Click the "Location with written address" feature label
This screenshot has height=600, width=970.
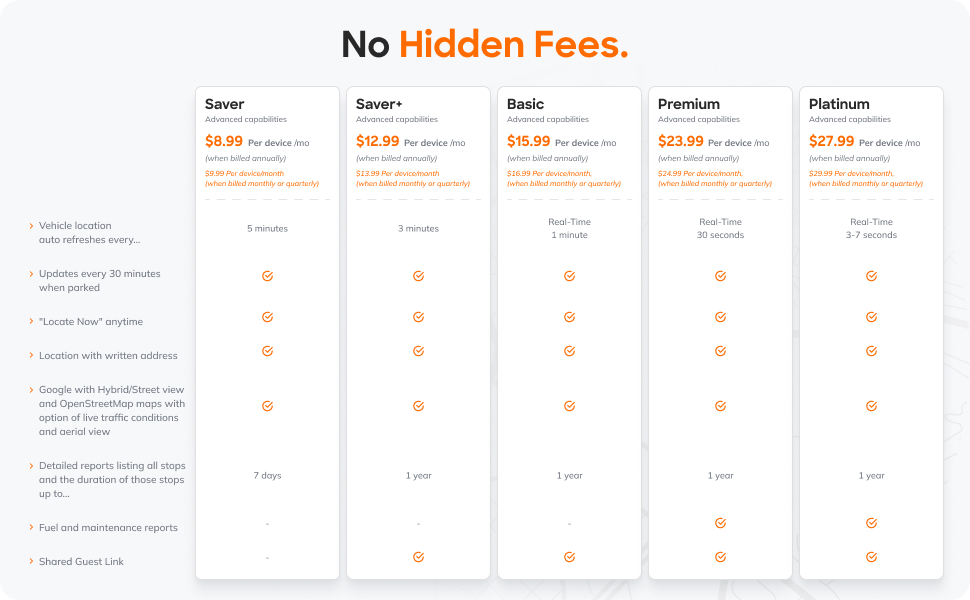click(x=108, y=356)
